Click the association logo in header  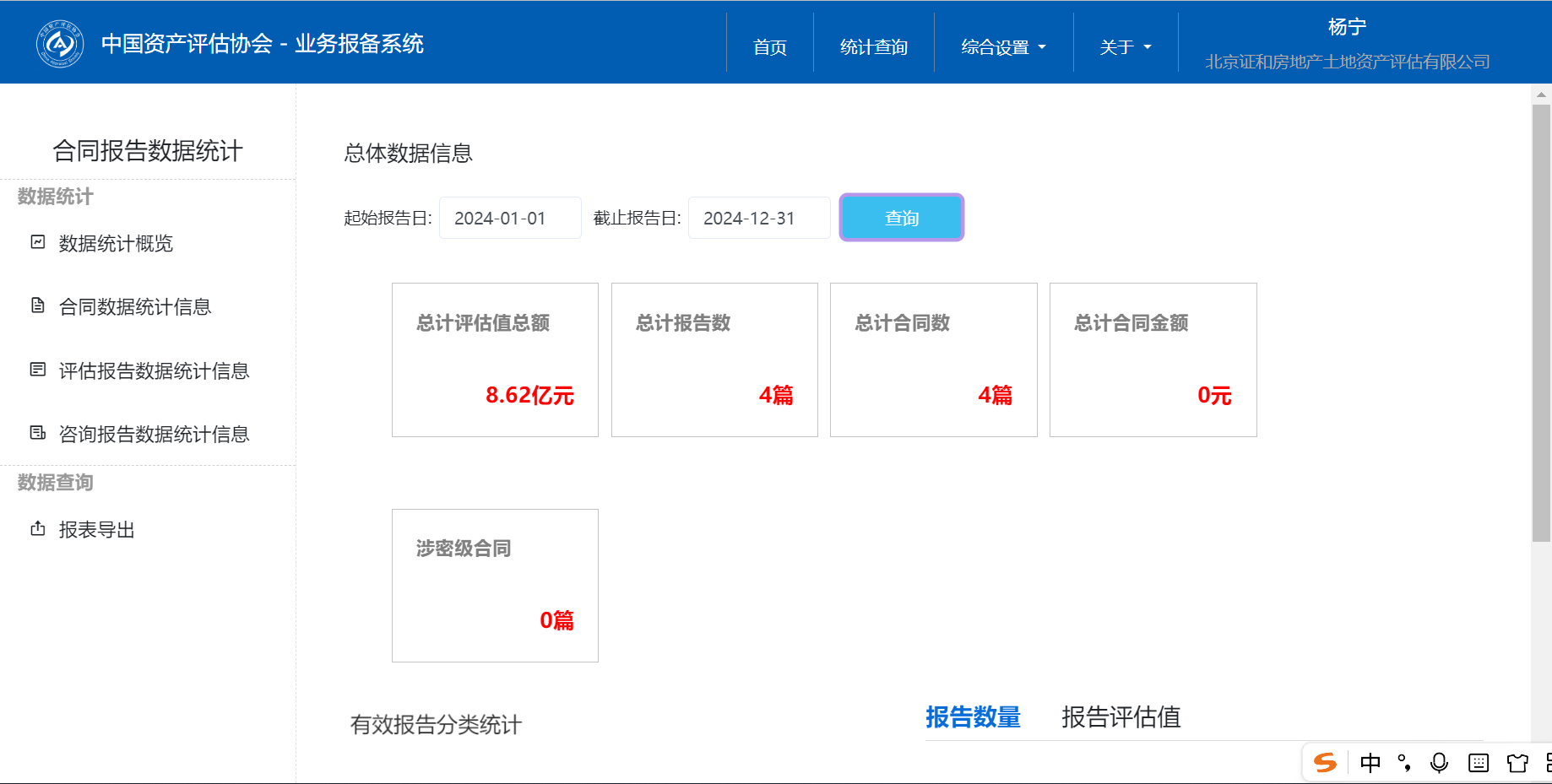pyautogui.click(x=59, y=43)
